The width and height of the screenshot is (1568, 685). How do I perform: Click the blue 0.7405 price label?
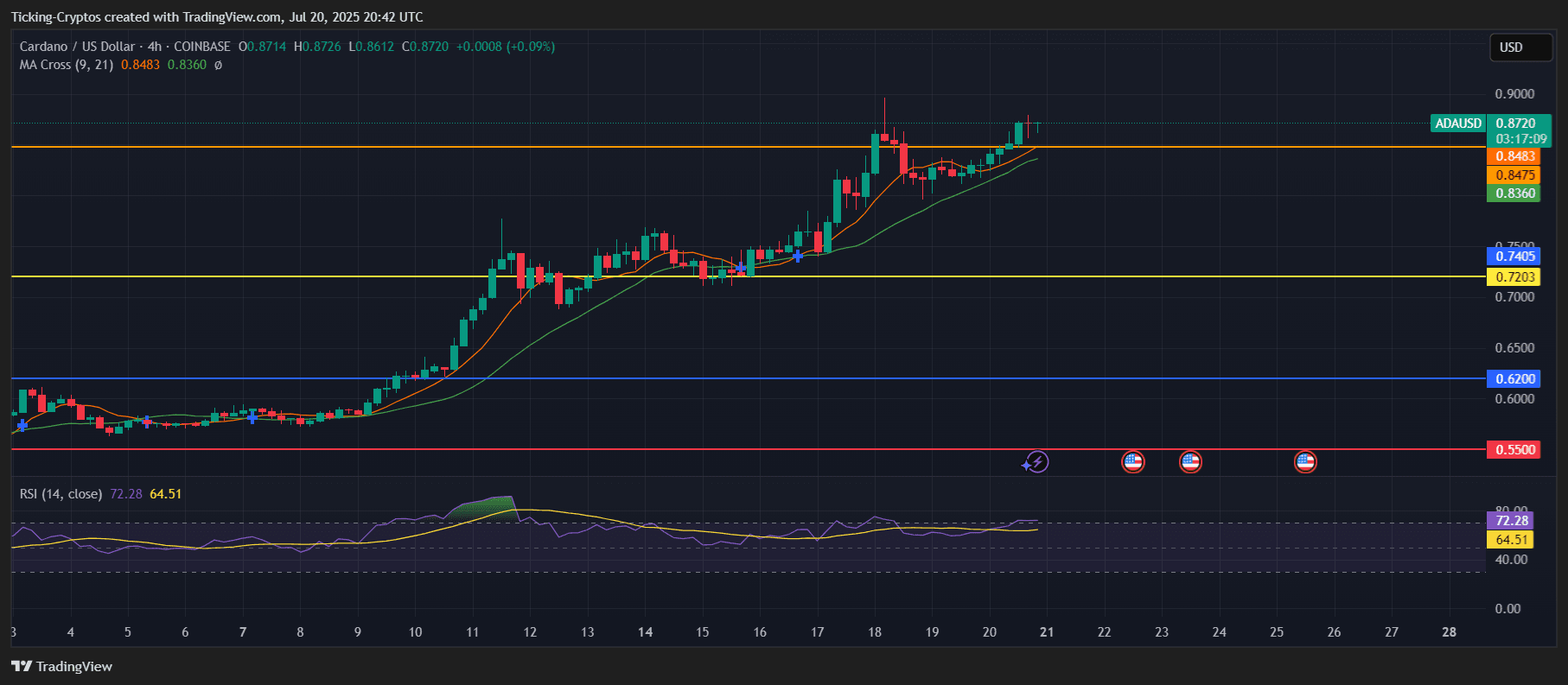click(1514, 256)
